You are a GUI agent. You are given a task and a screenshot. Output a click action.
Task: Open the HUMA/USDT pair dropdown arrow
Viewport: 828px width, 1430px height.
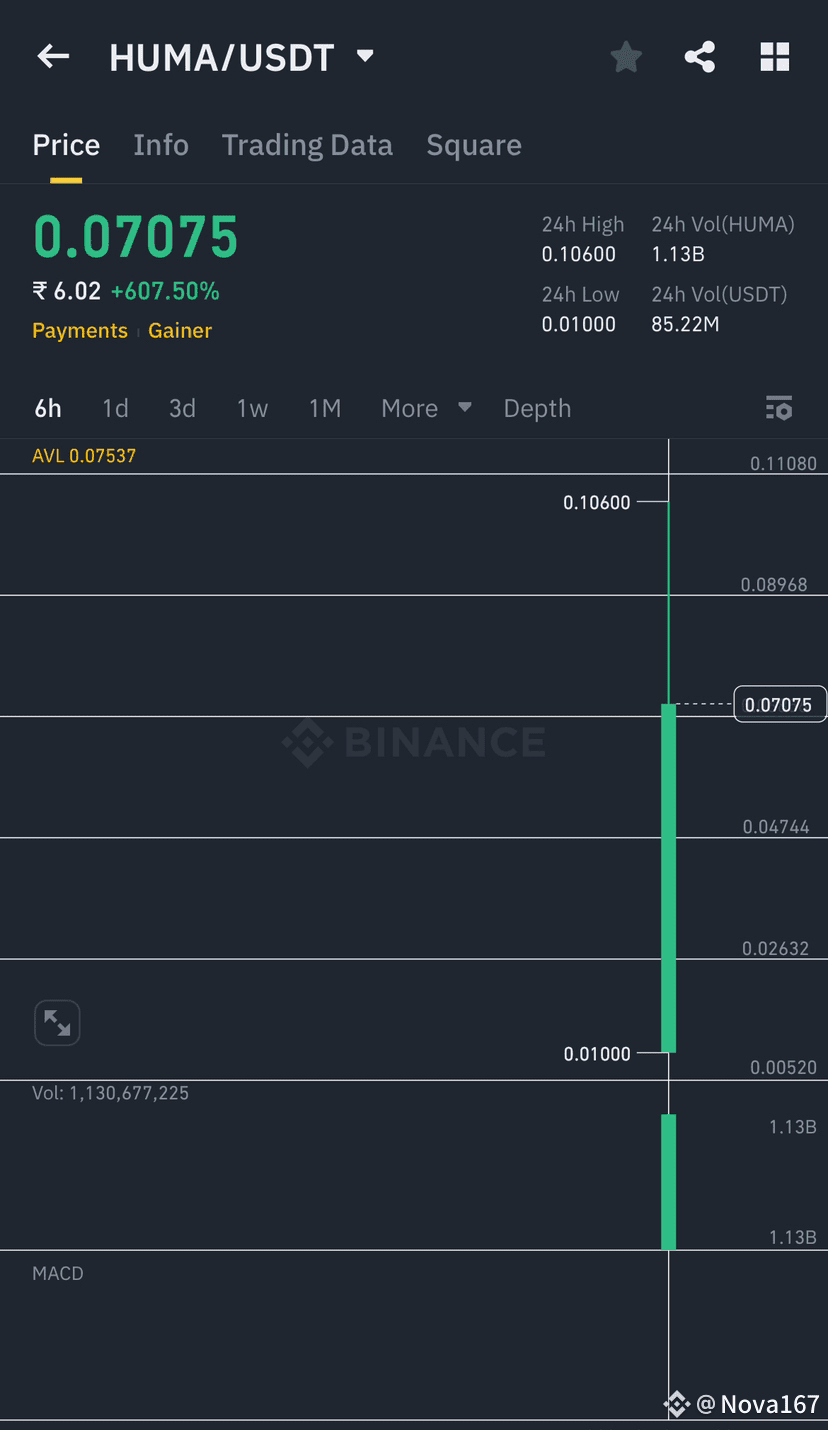[x=365, y=56]
